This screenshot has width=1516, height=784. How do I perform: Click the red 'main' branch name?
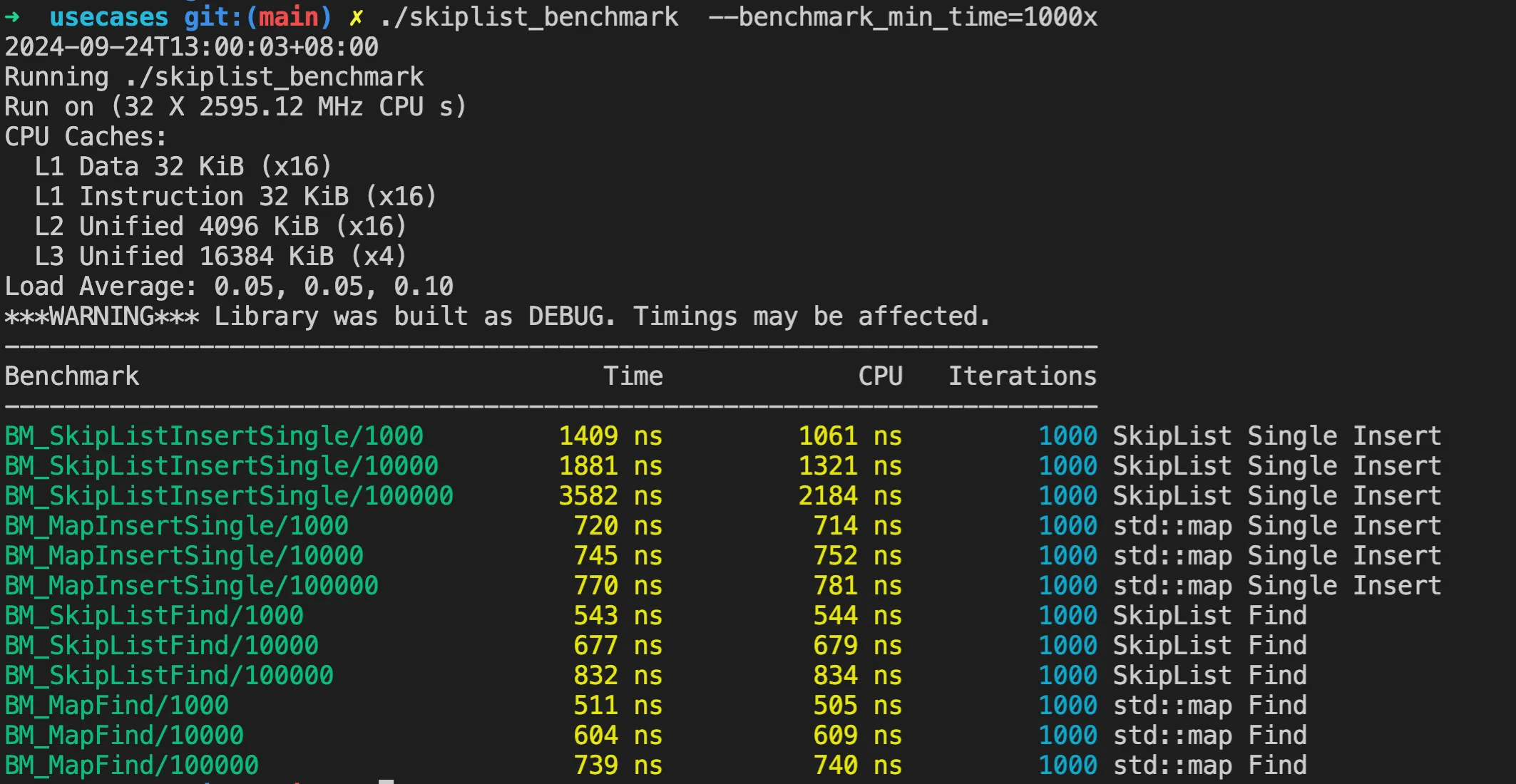click(288, 17)
